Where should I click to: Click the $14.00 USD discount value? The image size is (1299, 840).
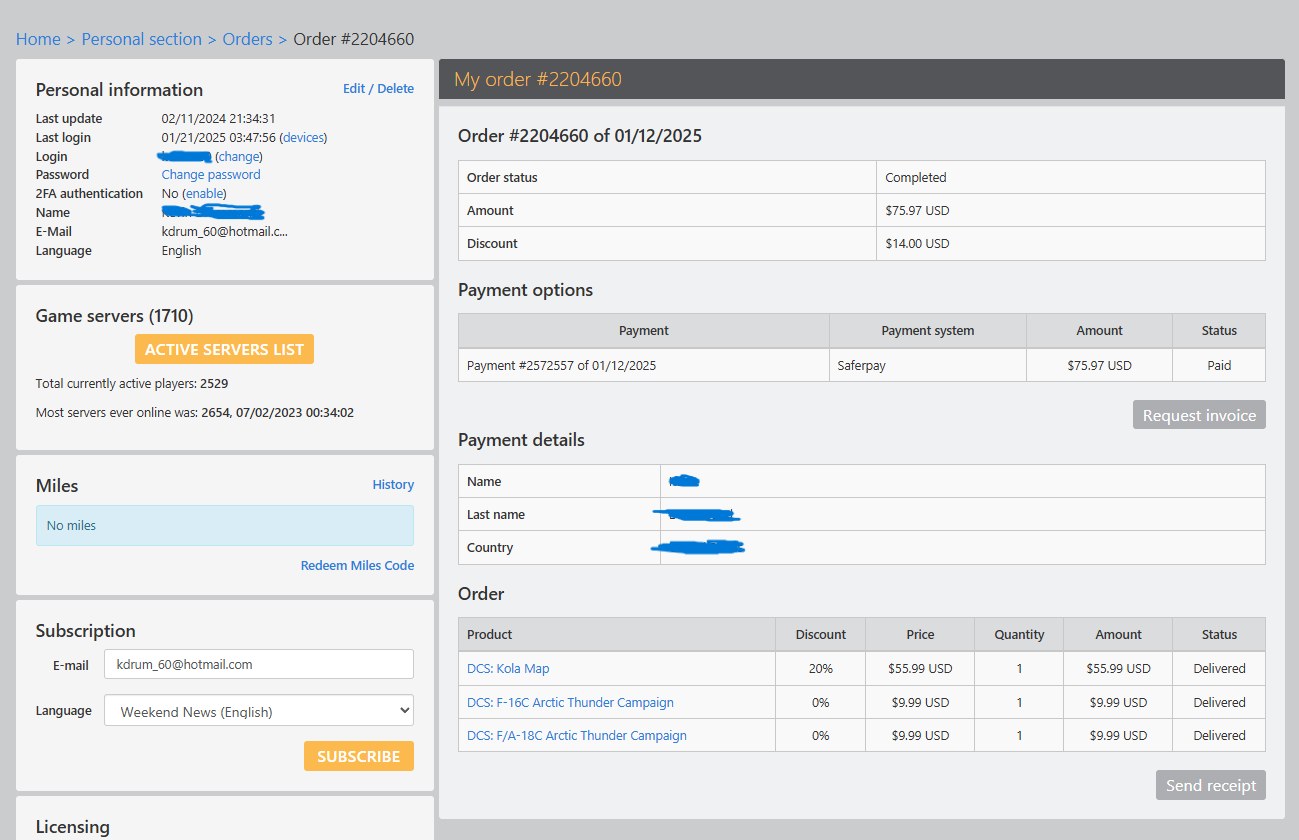click(918, 243)
